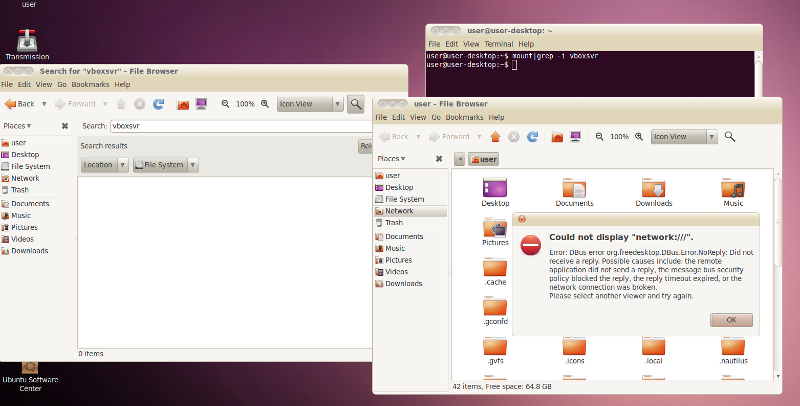The height and width of the screenshot is (406, 800).
Task: Click the Up arrow icon in the user File Browser
Action: click(496, 136)
